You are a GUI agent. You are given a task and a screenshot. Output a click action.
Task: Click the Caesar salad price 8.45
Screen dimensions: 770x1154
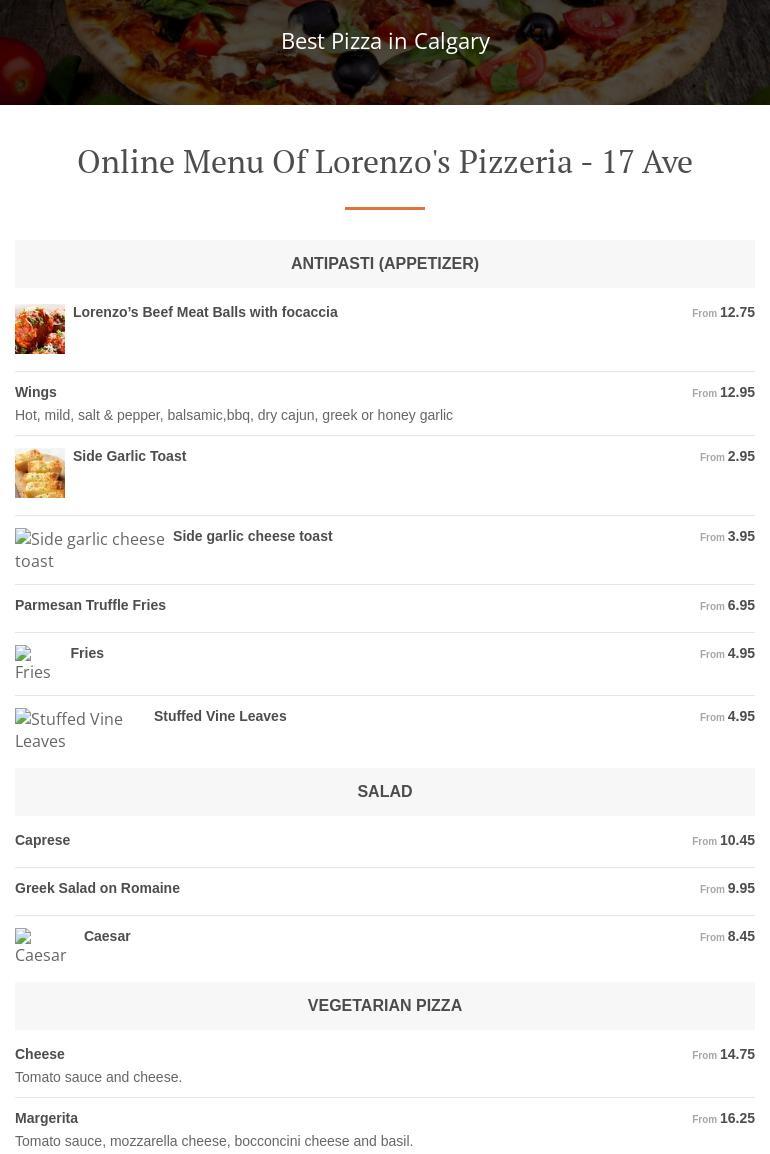[x=741, y=936]
